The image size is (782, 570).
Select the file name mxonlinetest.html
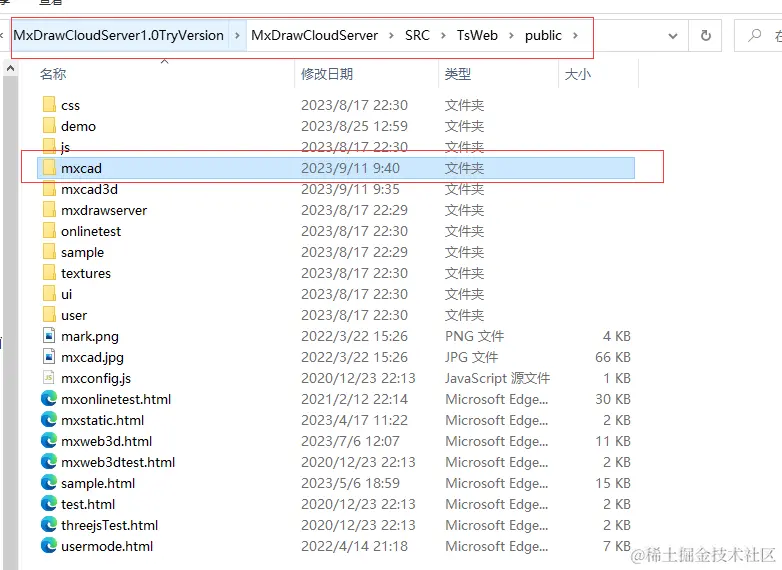[x=116, y=399]
